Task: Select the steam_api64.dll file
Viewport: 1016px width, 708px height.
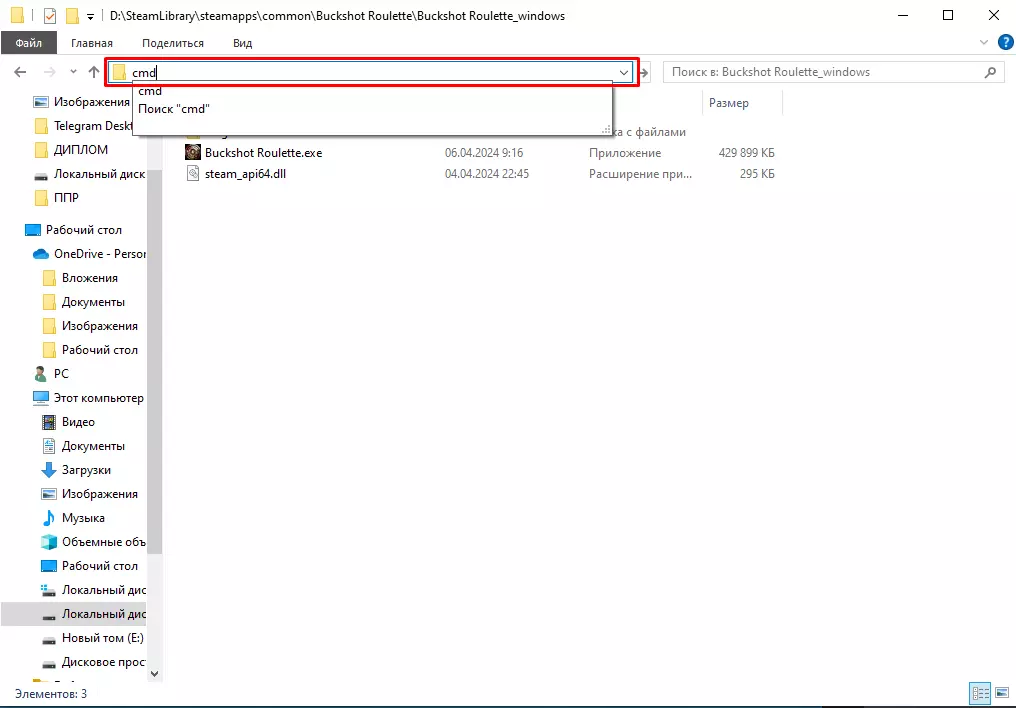Action: coord(245,174)
